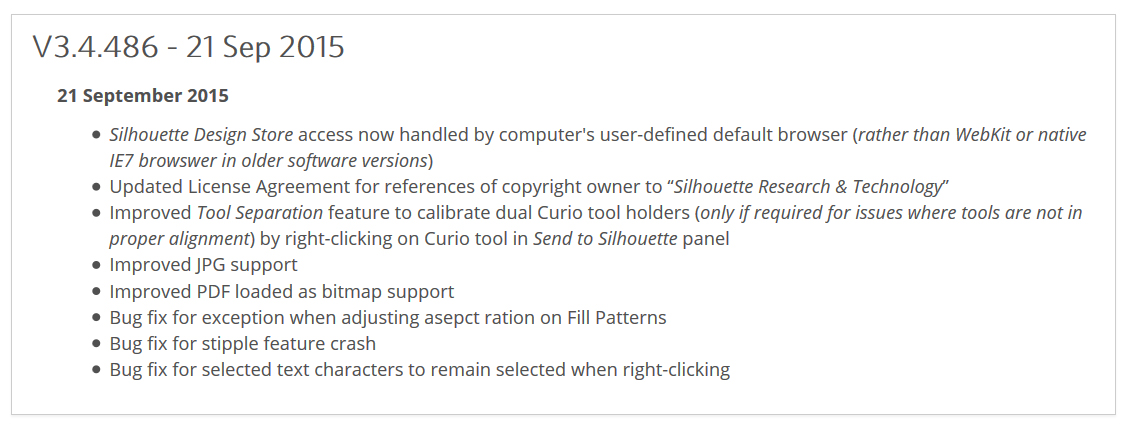1130x428 pixels.
Task: Click the italic Send to Silhouette text
Action: click(605, 238)
